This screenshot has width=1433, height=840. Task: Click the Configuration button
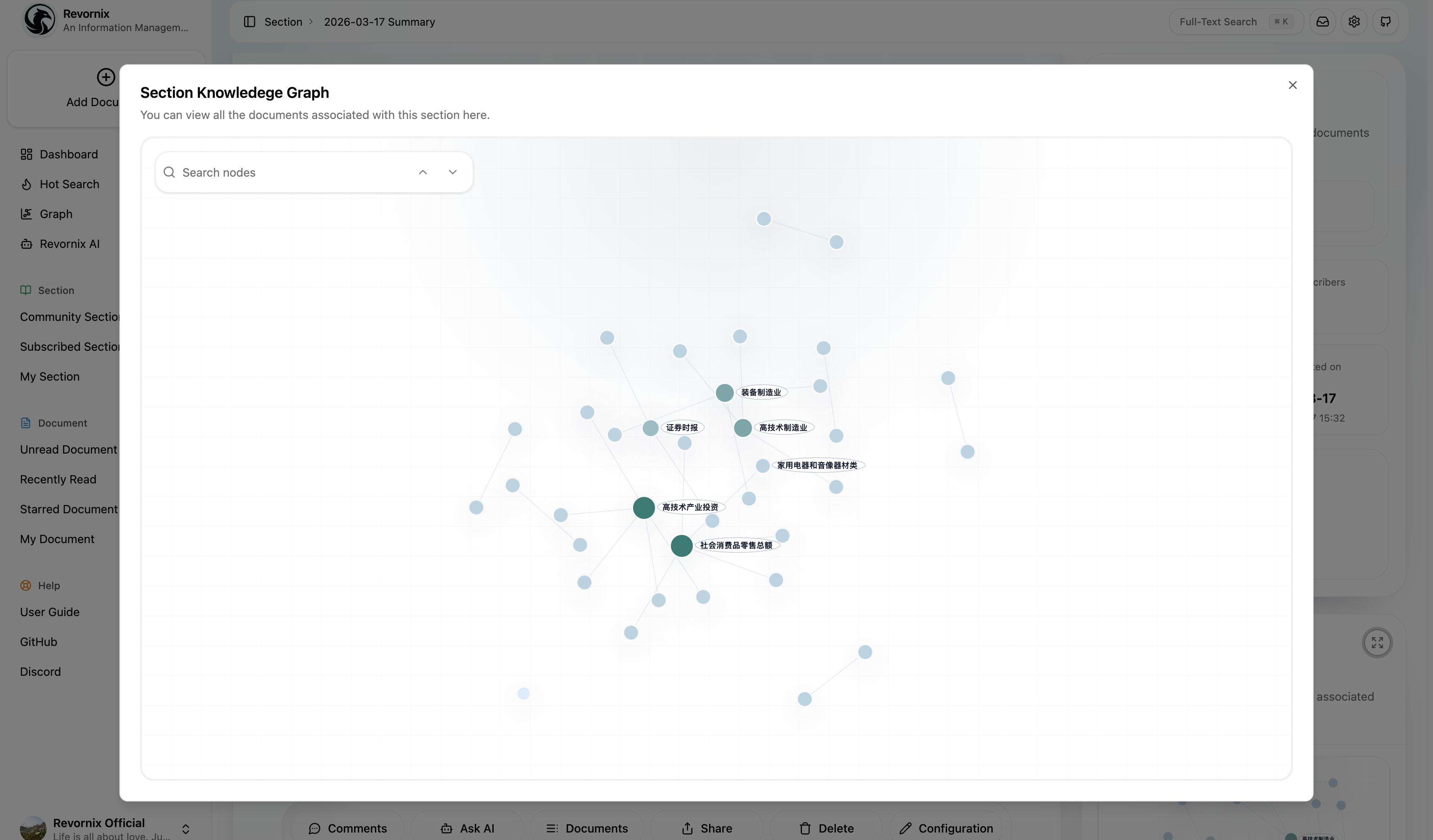946,828
